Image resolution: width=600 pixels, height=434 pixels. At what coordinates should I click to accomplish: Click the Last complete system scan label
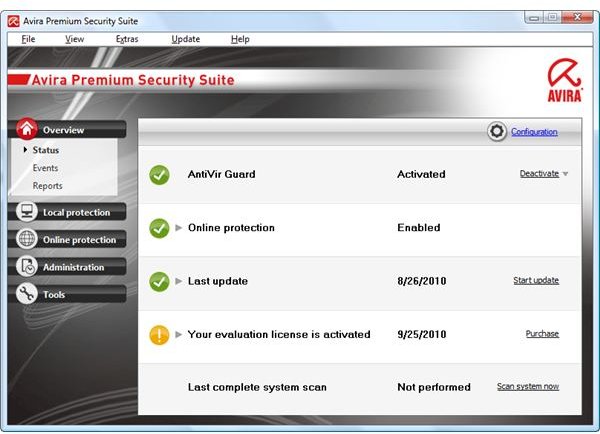(257, 387)
